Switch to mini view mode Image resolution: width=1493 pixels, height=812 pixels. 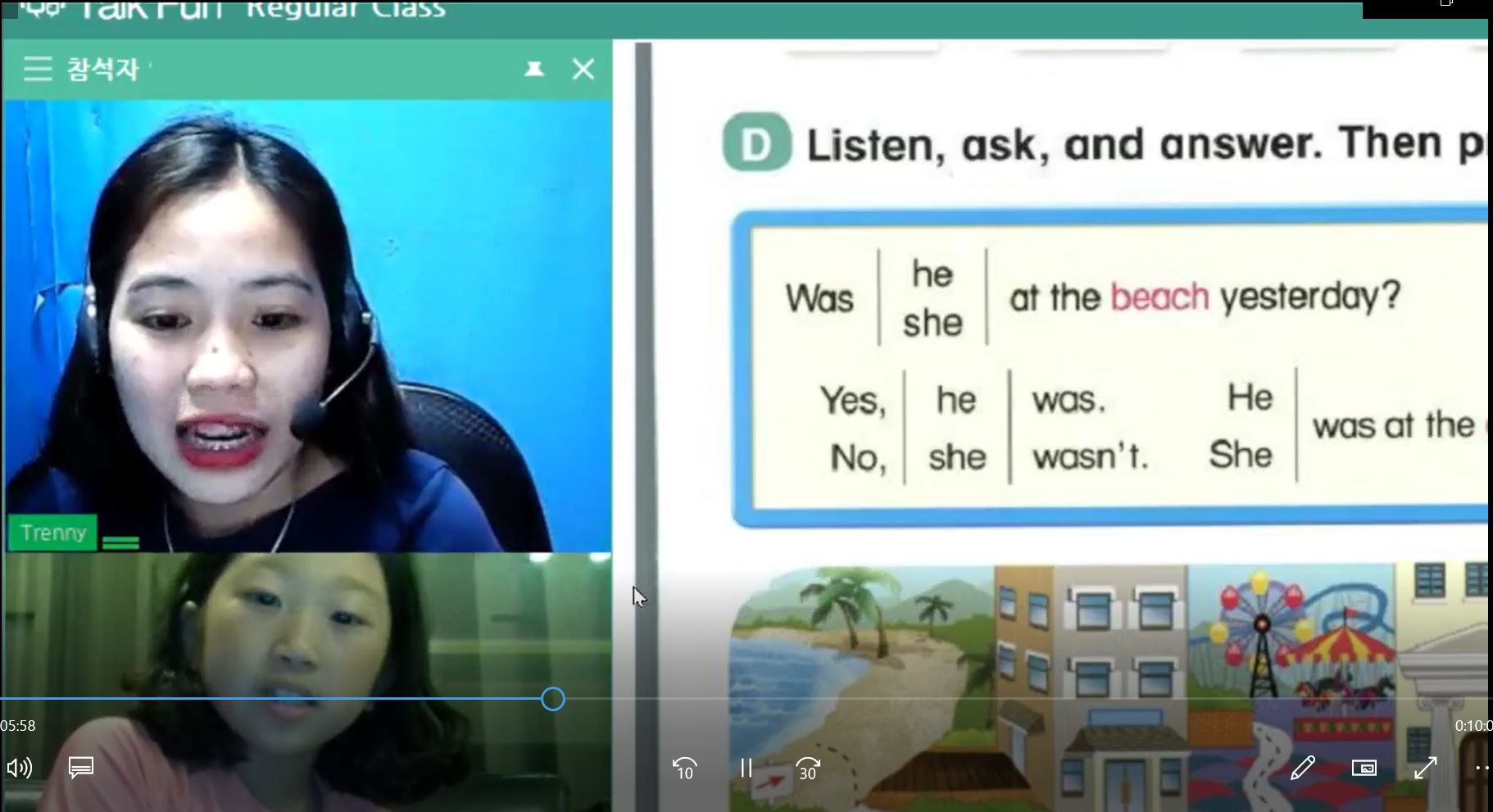[x=1364, y=768]
